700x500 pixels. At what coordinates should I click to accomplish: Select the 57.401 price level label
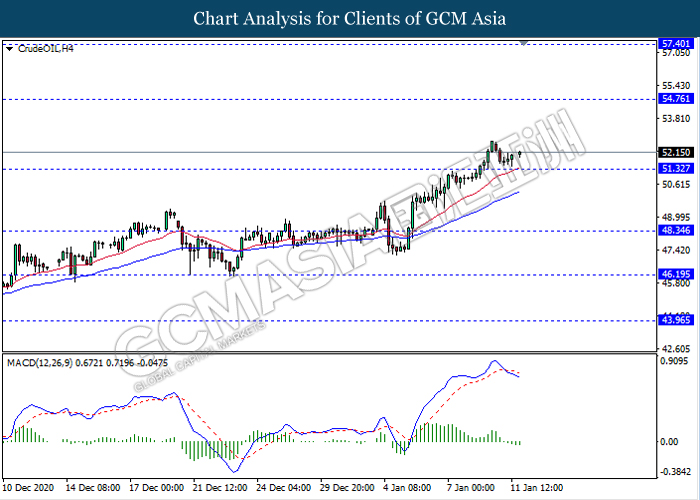(x=676, y=44)
